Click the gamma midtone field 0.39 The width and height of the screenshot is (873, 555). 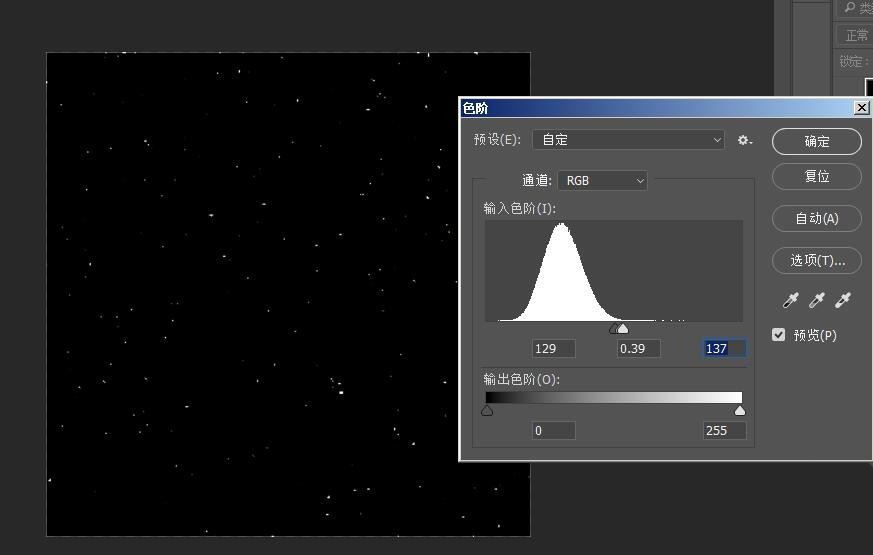click(639, 348)
